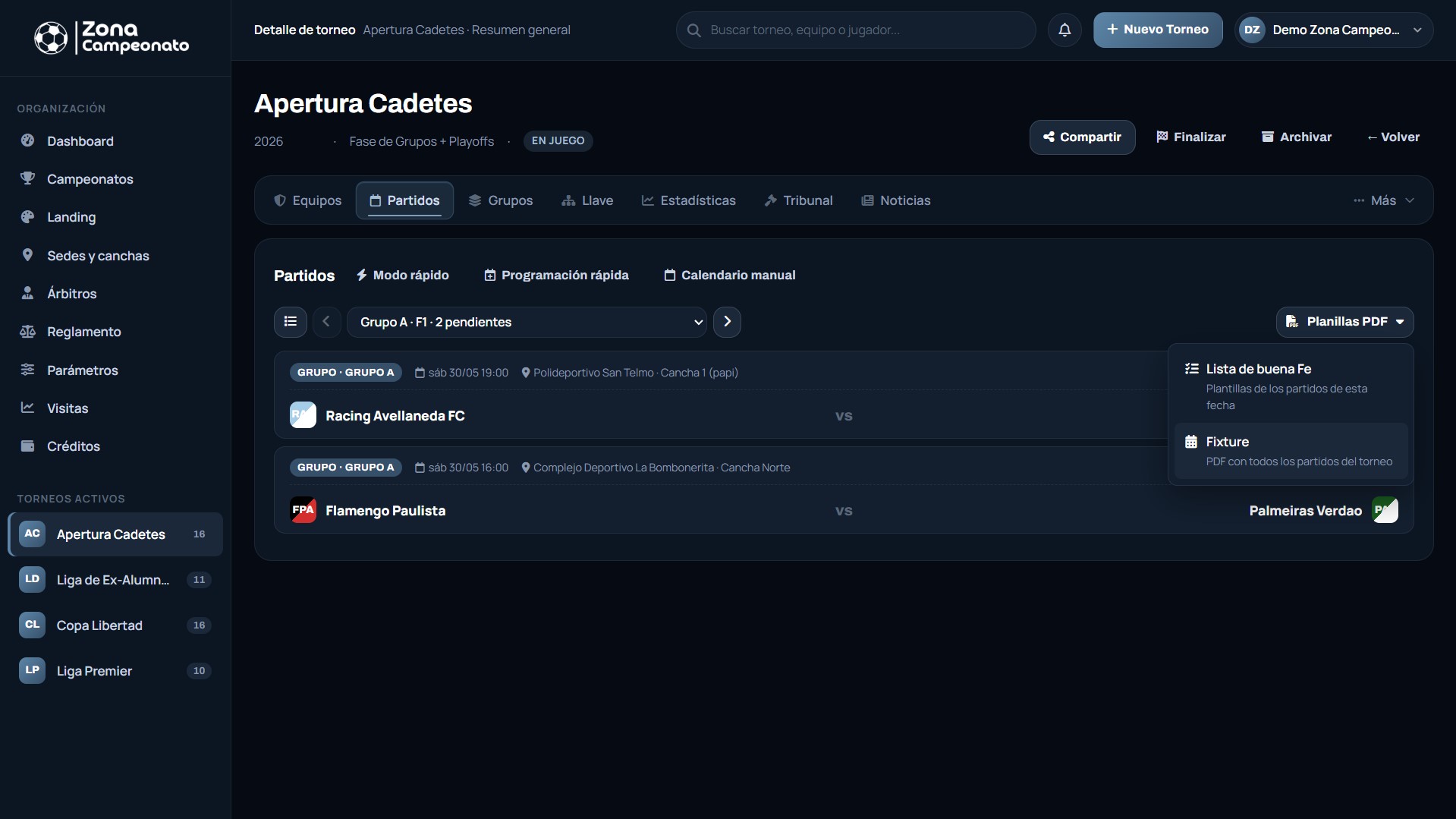Screen dimensions: 1456x819
Task: Click sáb 30/05 16:00 match date
Action: coord(461,468)
